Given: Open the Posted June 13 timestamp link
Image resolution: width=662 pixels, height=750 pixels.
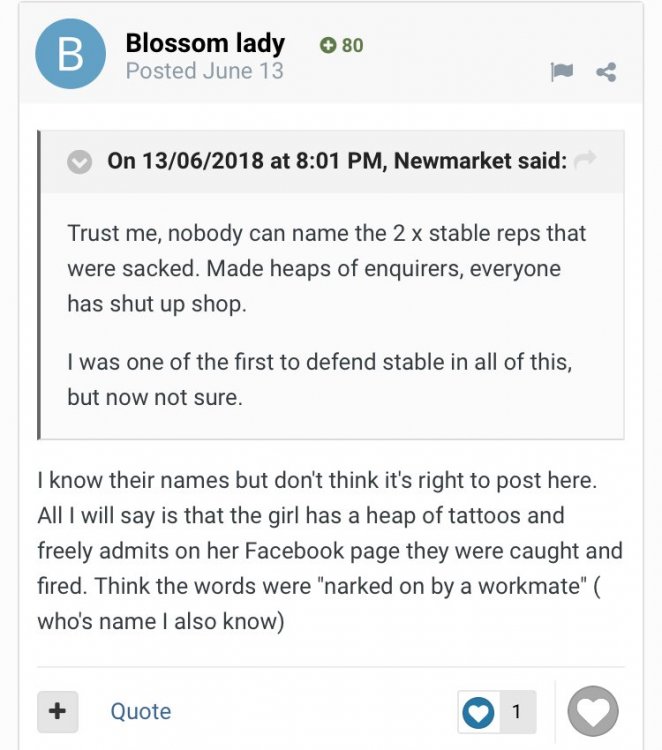Looking at the screenshot, I should (204, 71).
